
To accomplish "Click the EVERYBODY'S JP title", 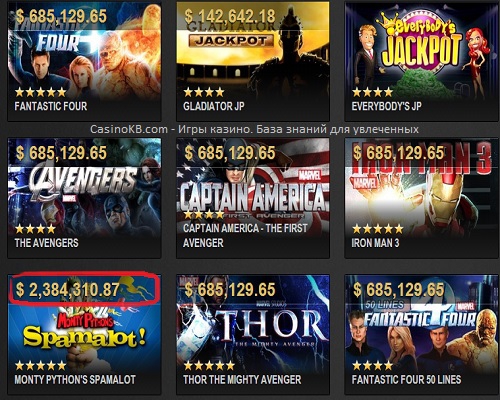I will [386, 106].
